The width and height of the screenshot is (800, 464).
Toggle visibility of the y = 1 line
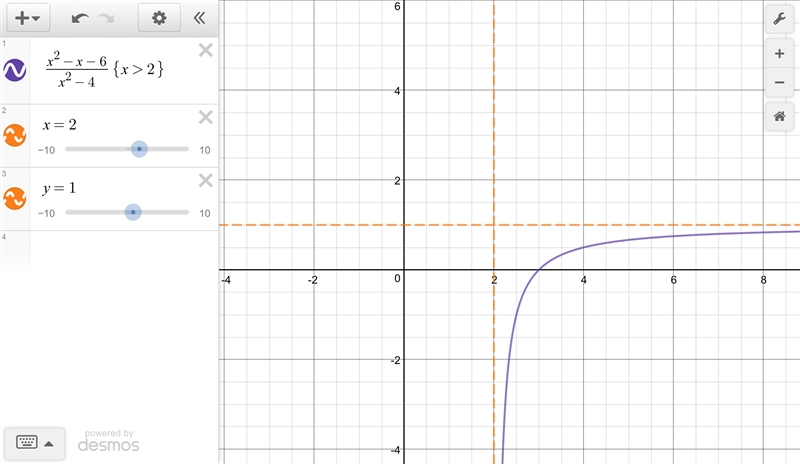[x=15, y=199]
